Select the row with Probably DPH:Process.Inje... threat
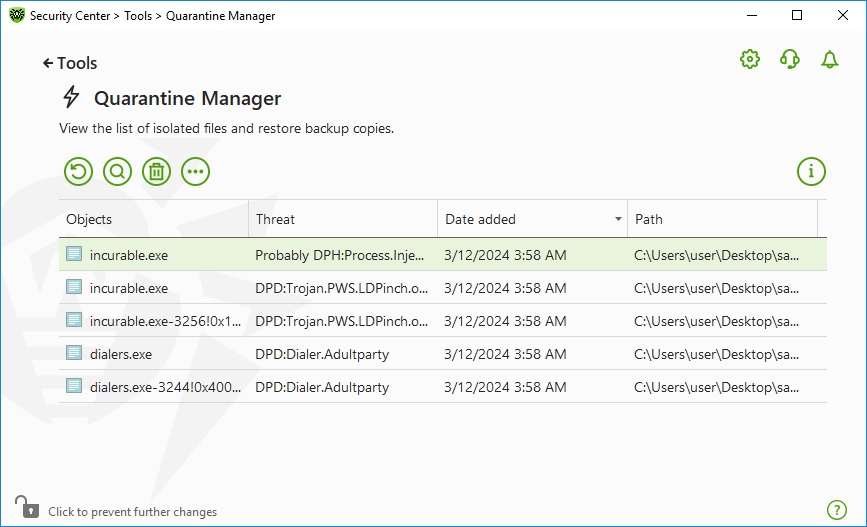 pyautogui.click(x=443, y=255)
